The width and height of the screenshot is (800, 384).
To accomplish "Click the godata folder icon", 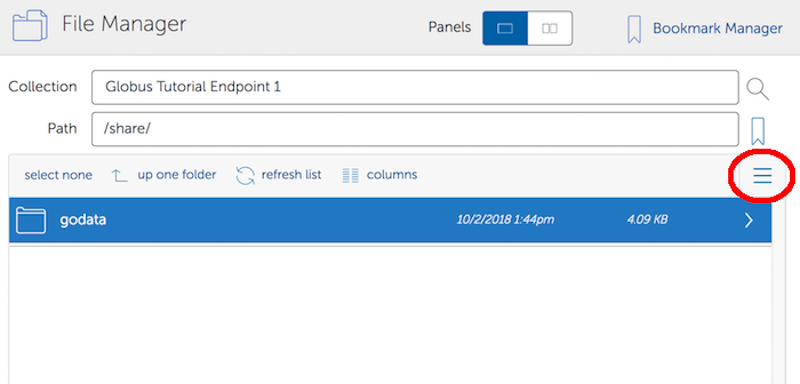I will (x=31, y=220).
